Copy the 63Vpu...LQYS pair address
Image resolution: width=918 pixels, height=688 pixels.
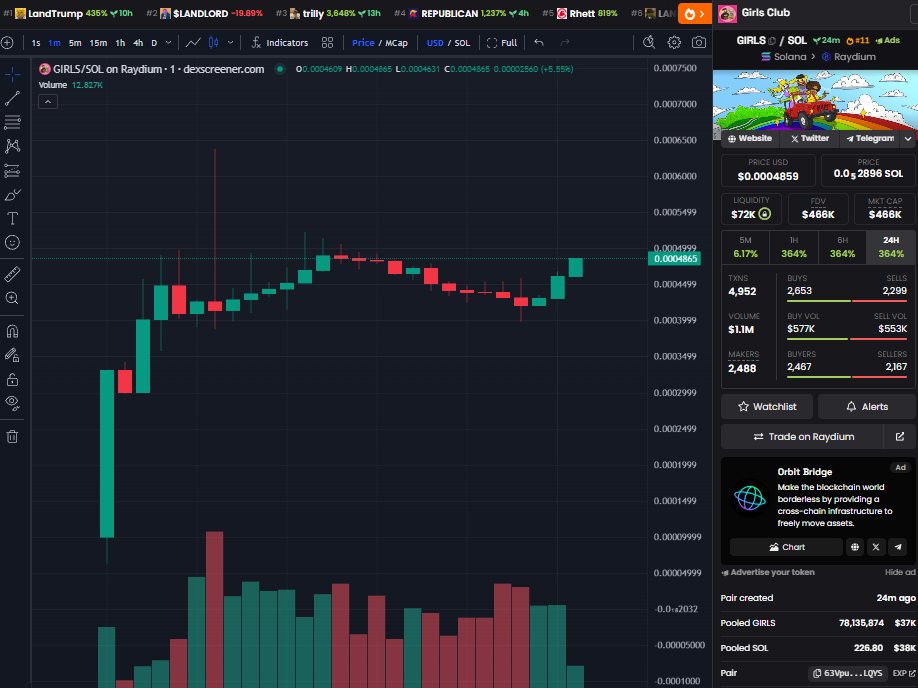[848, 673]
